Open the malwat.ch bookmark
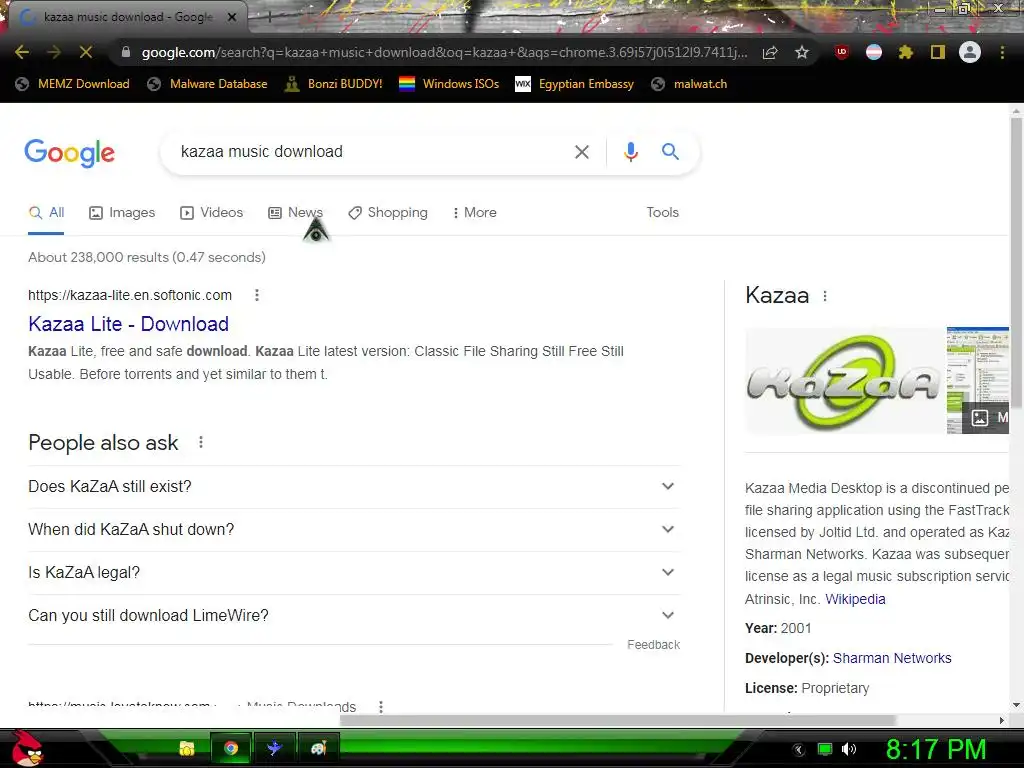 (690, 84)
